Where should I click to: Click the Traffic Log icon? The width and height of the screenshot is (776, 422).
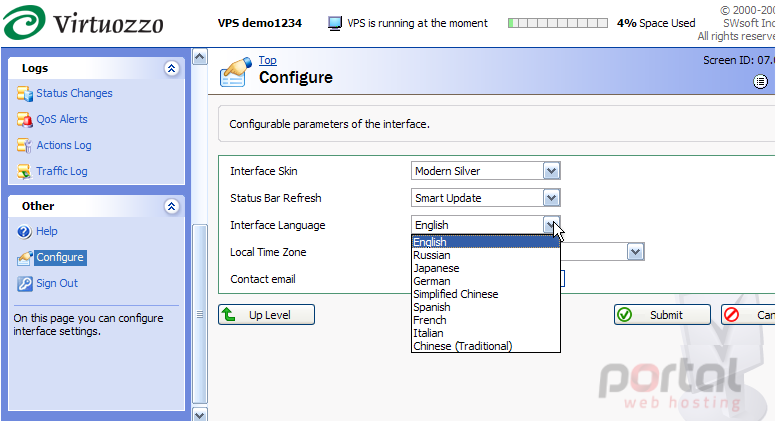click(x=24, y=171)
